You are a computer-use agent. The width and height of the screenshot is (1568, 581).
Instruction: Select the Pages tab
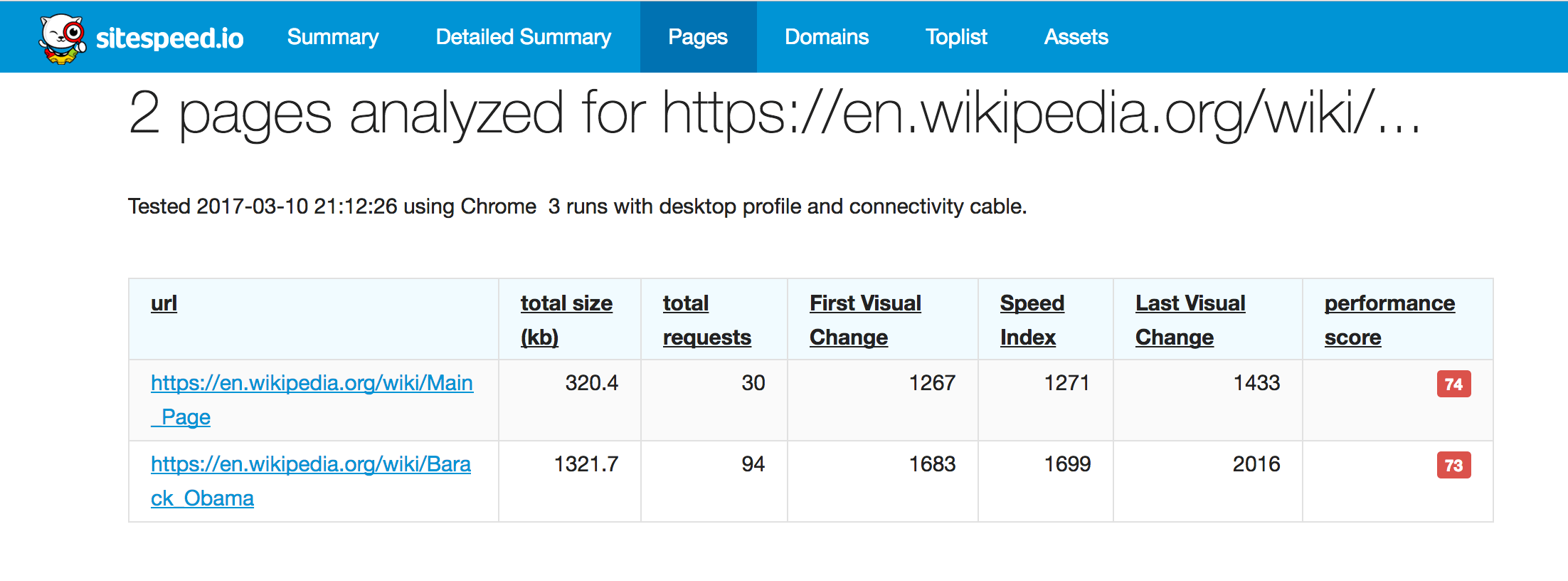pos(698,37)
